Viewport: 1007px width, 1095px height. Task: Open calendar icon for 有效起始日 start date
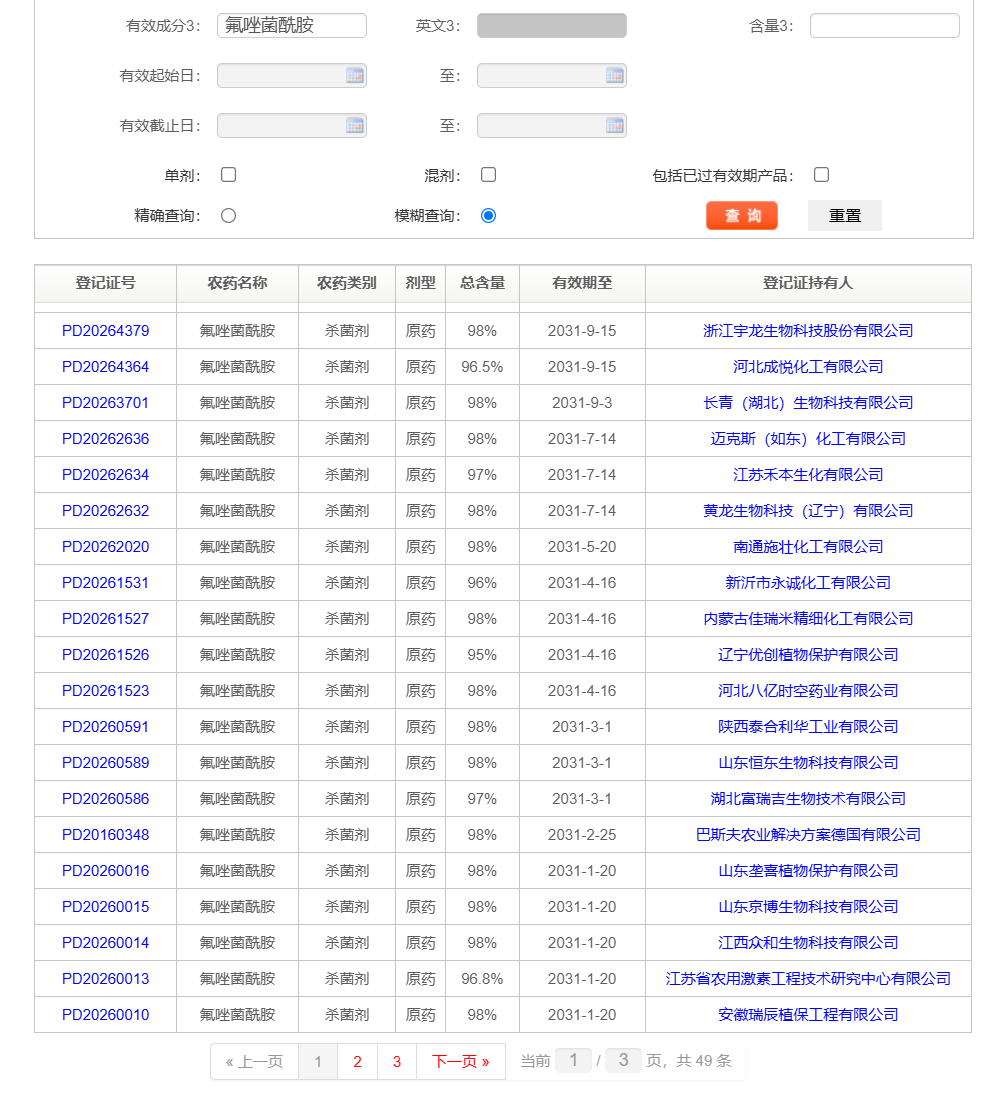point(355,75)
